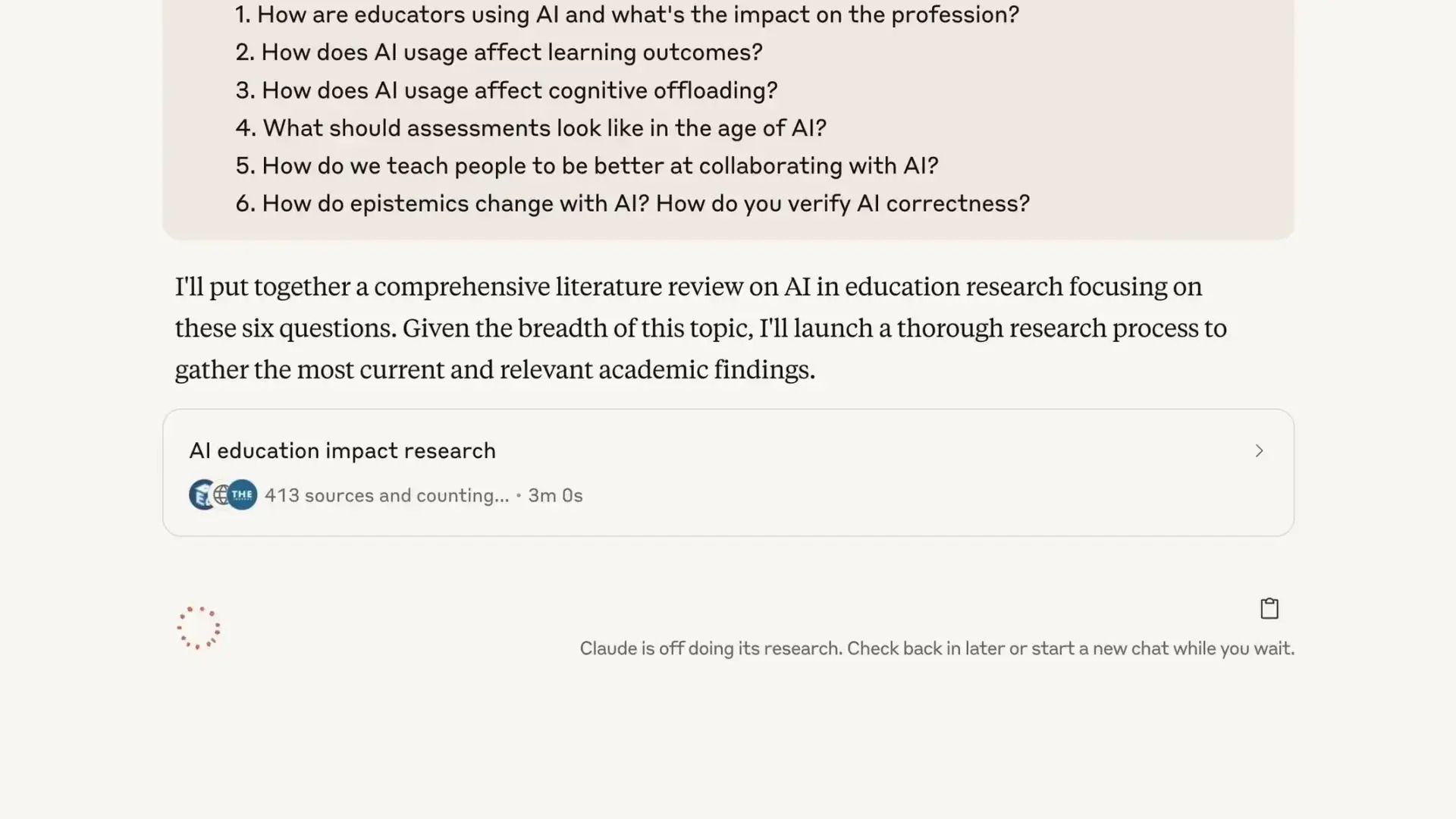Click the 413 sources and counting text
Screen dimensions: 1456x819
[387, 495]
